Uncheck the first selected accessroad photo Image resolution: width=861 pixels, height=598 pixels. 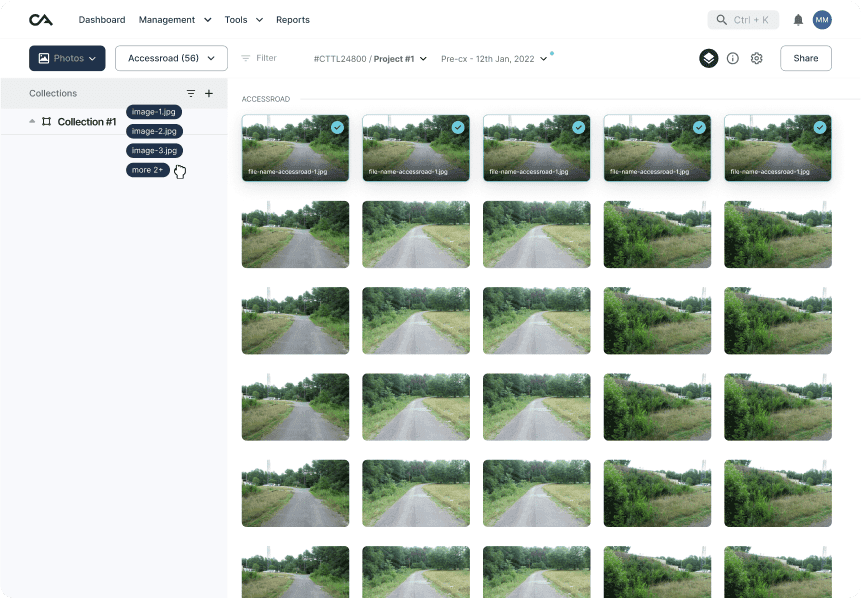[337, 128]
